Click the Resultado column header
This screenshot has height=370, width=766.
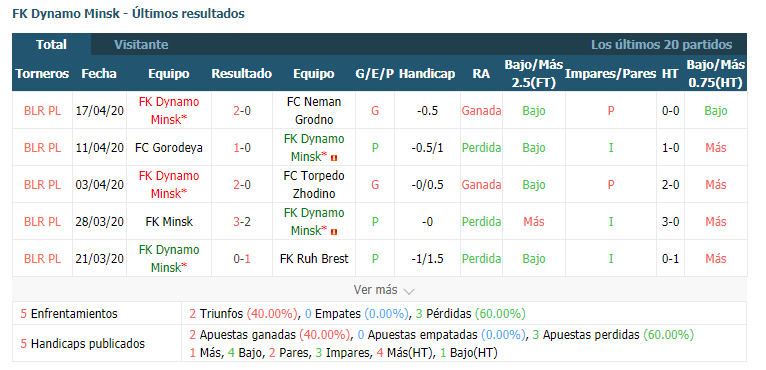point(242,74)
